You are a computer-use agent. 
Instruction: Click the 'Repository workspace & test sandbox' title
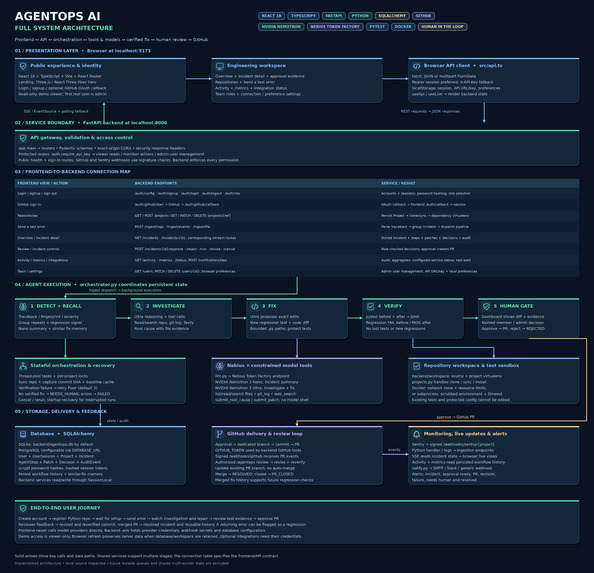pyautogui.click(x=471, y=365)
